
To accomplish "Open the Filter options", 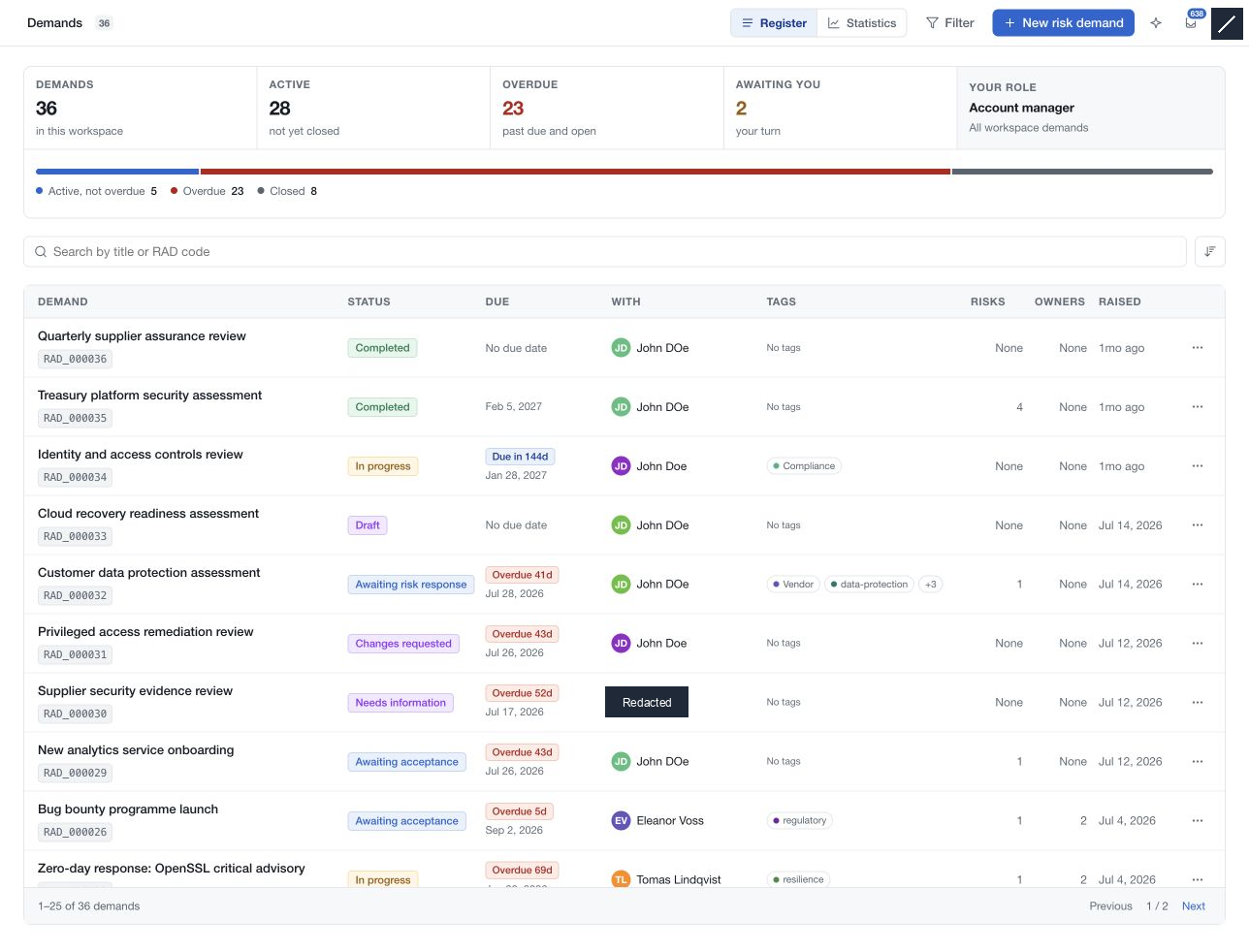I will point(950,23).
